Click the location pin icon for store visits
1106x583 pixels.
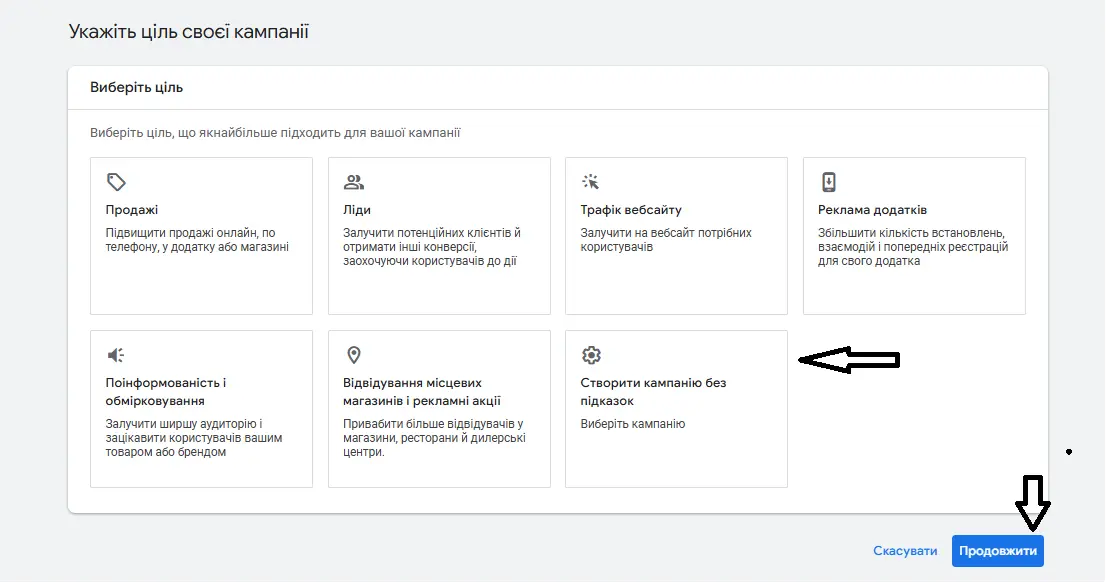(354, 355)
